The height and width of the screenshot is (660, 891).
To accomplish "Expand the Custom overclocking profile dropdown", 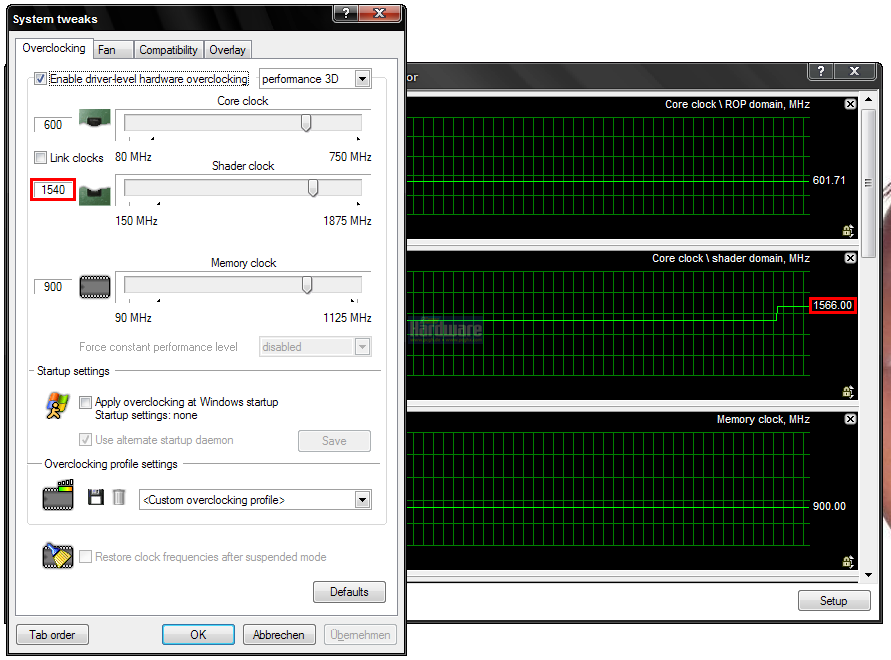I will [256, 500].
